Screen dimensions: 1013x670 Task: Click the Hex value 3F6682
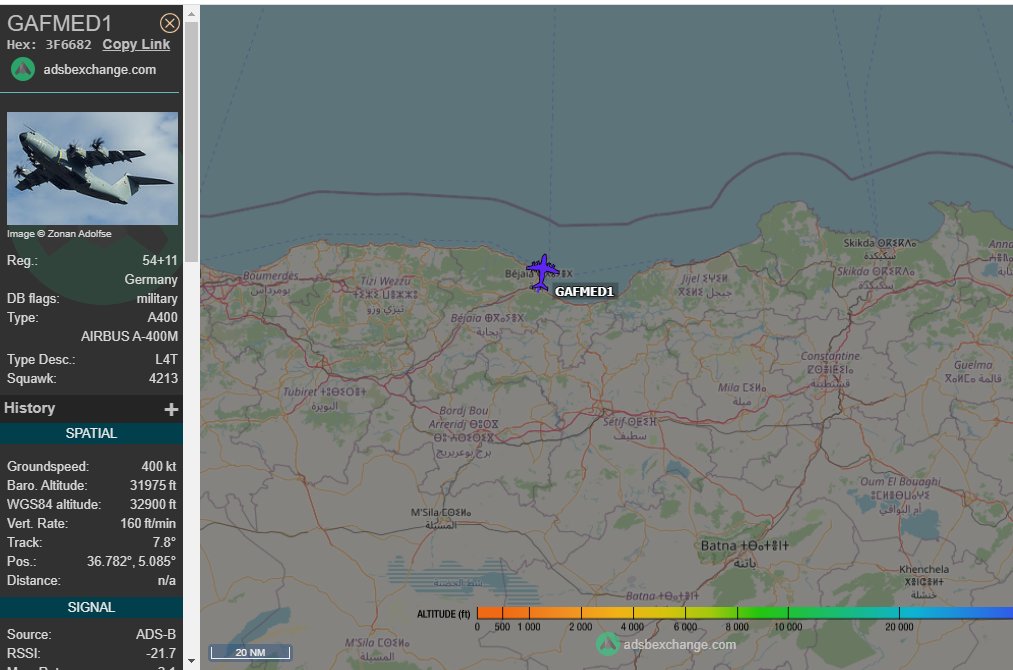68,45
